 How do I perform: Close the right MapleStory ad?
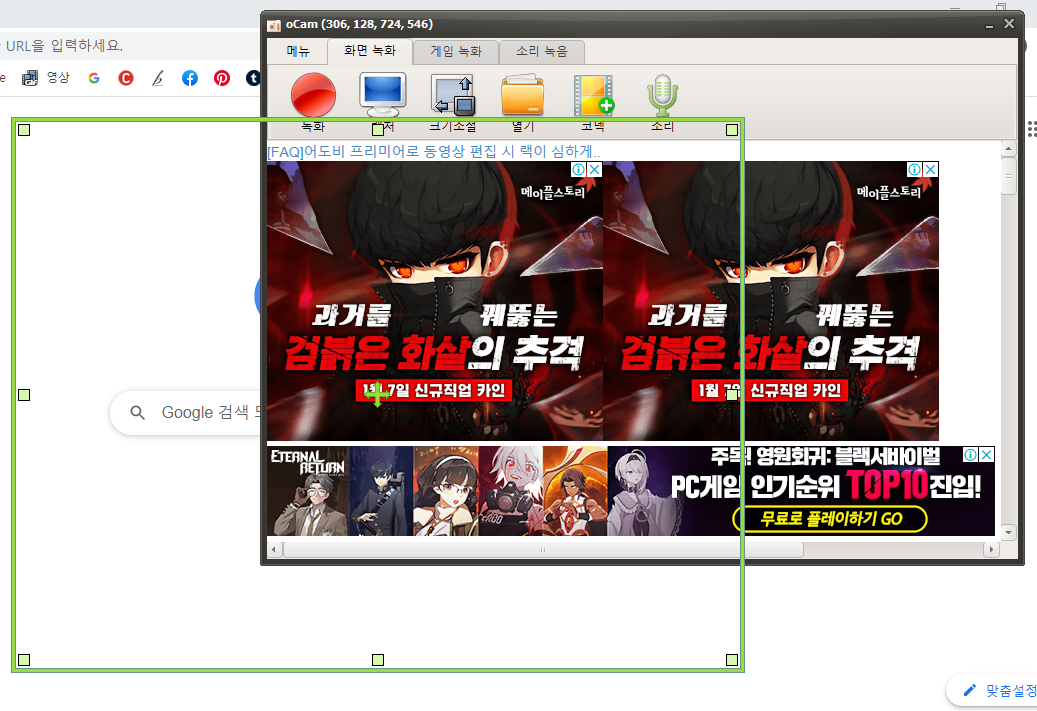[x=931, y=169]
